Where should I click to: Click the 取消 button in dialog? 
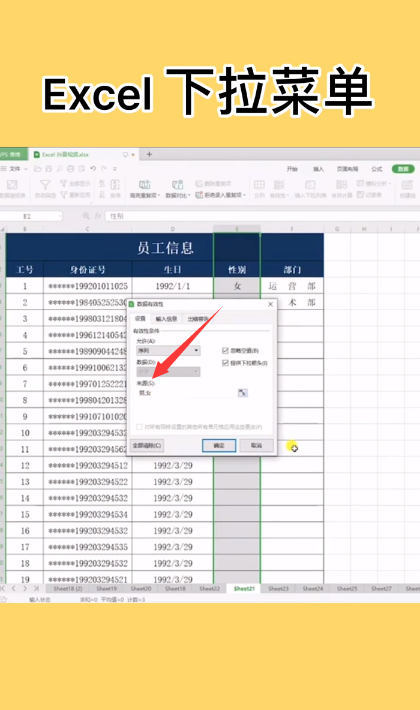tap(257, 446)
